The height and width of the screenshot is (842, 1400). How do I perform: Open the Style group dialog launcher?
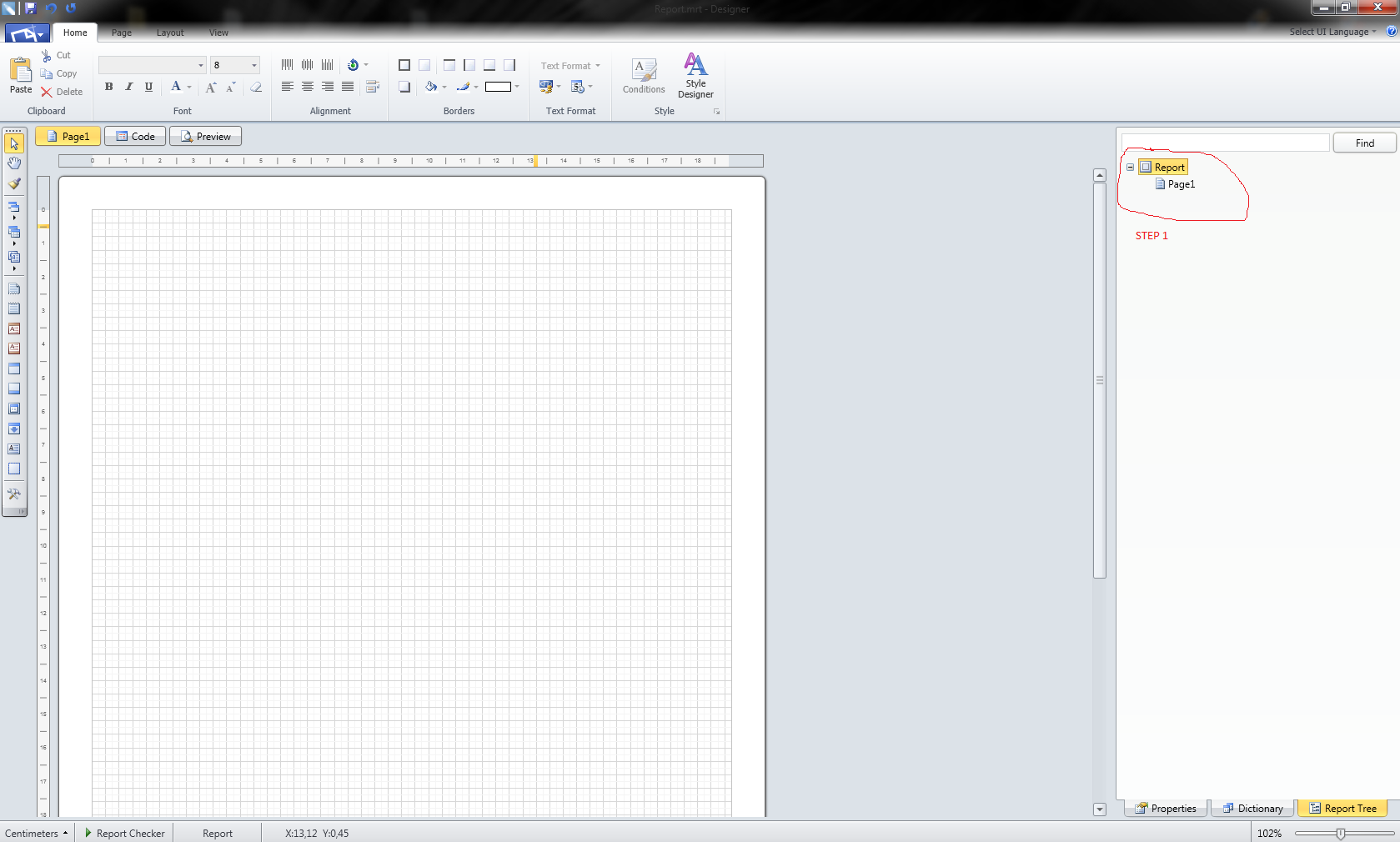(x=716, y=111)
